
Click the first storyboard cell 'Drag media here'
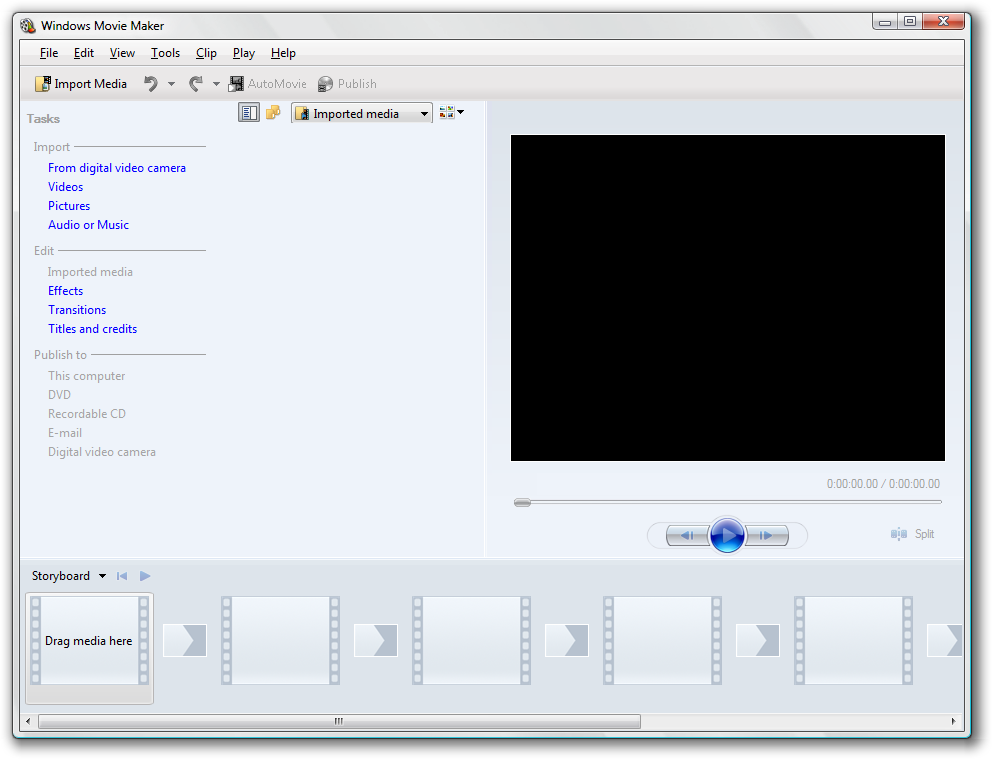pyautogui.click(x=89, y=641)
